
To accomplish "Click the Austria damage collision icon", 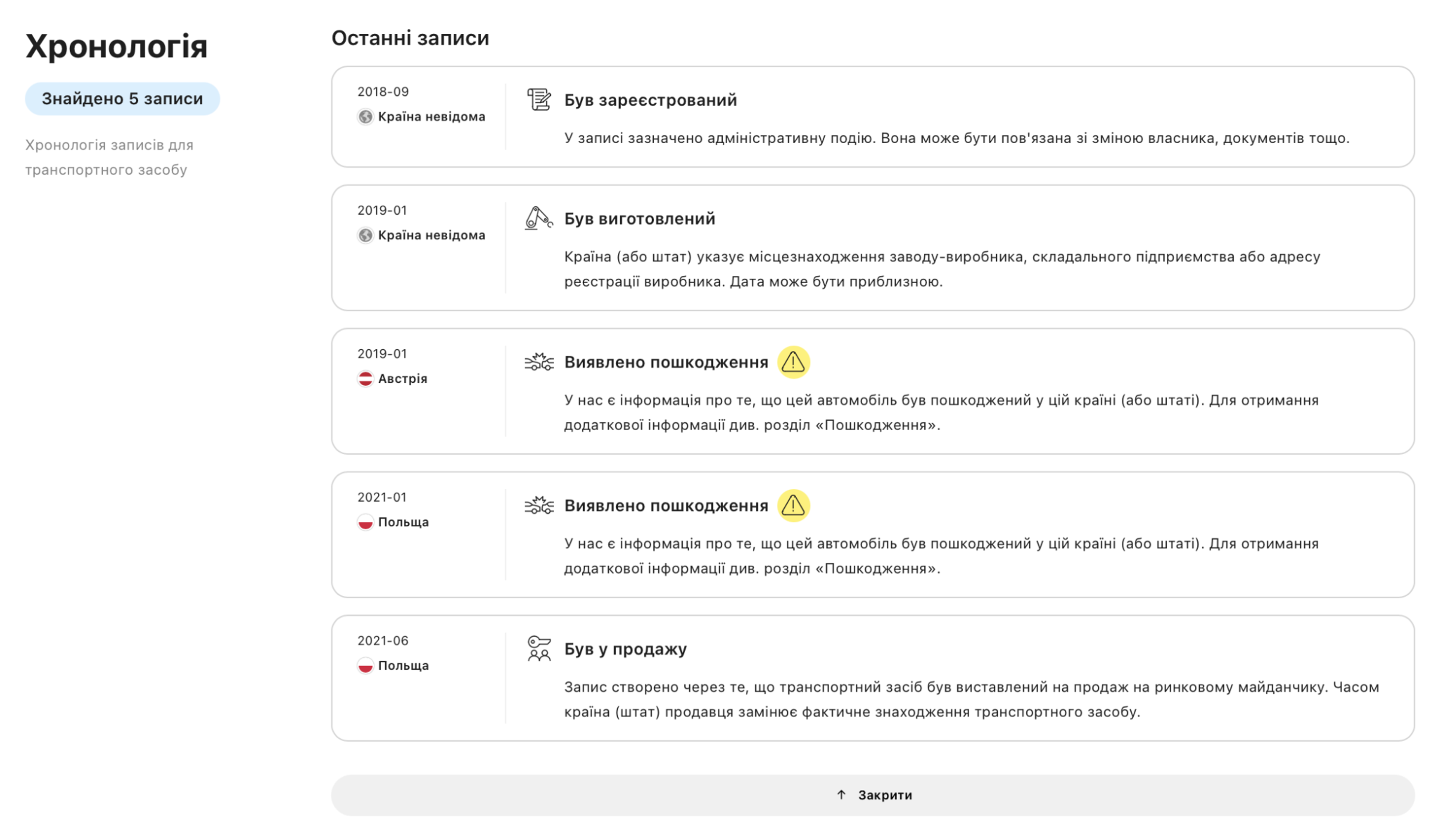I will (x=538, y=362).
